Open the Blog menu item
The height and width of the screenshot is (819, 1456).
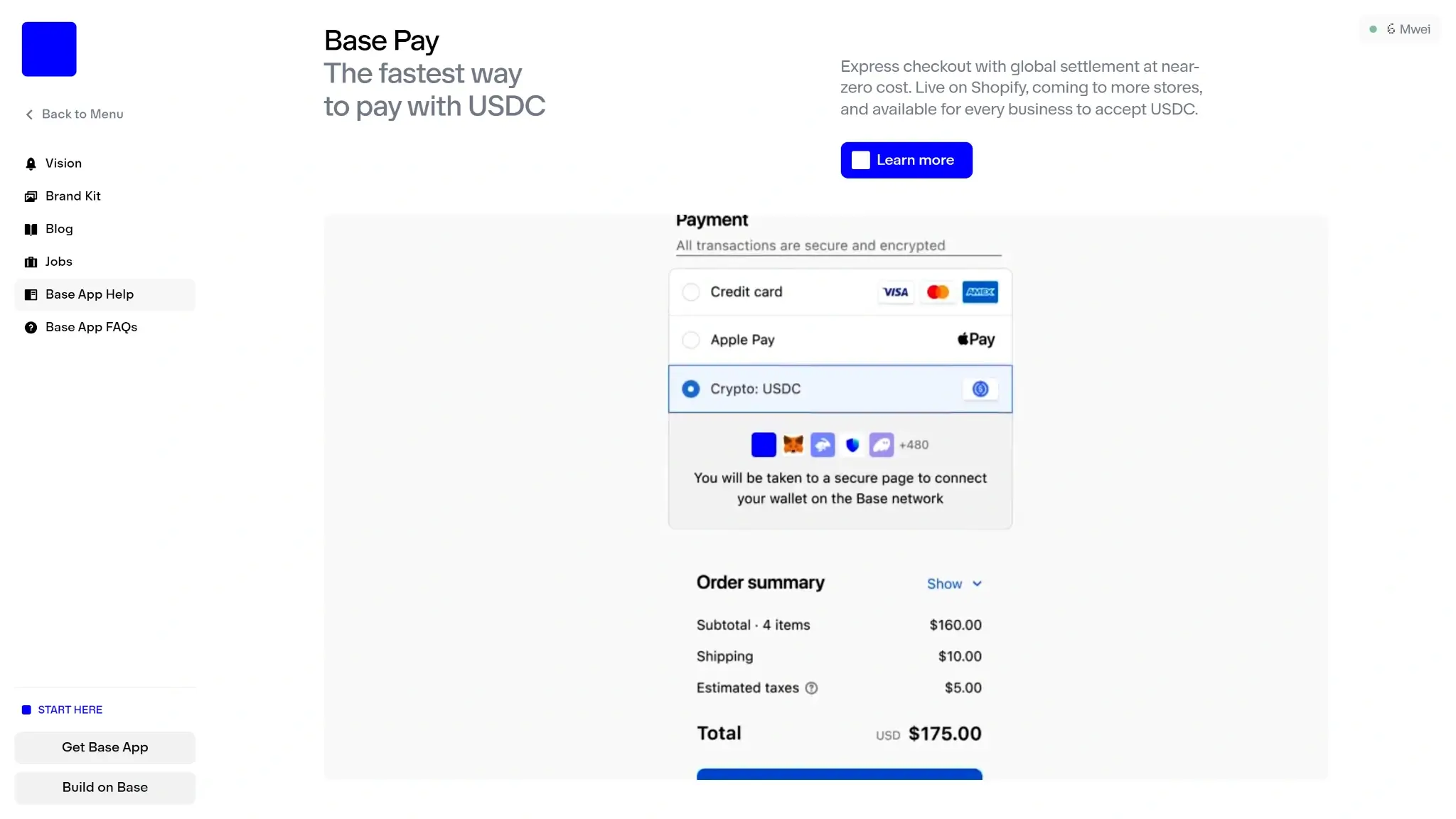coord(59,229)
